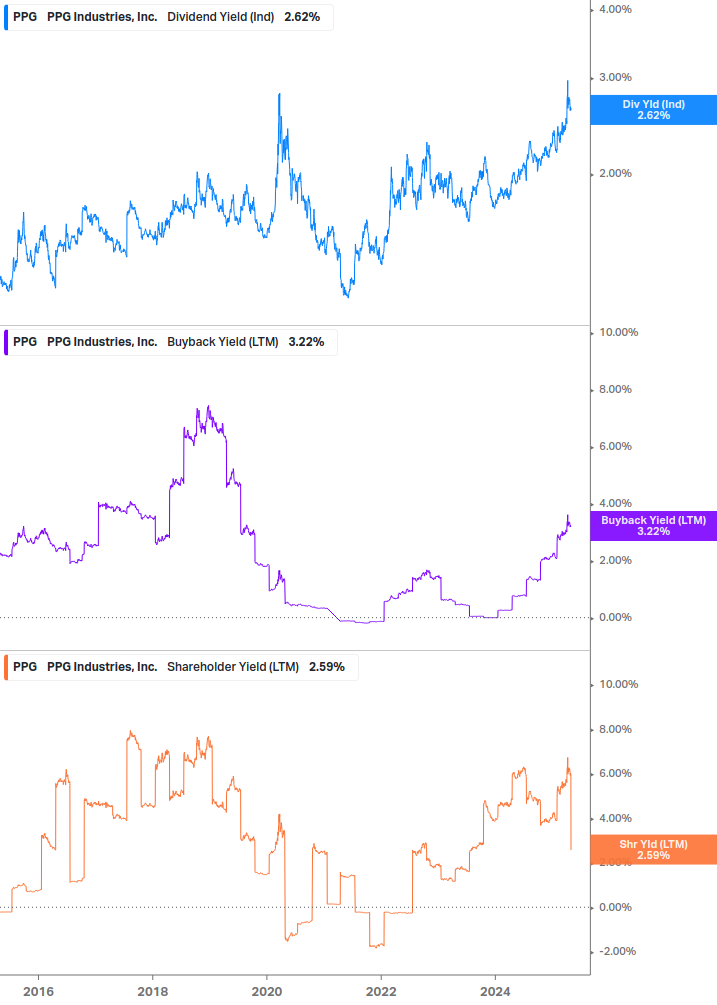Click the Dividend Yield (Ind) legend label

pos(220,17)
